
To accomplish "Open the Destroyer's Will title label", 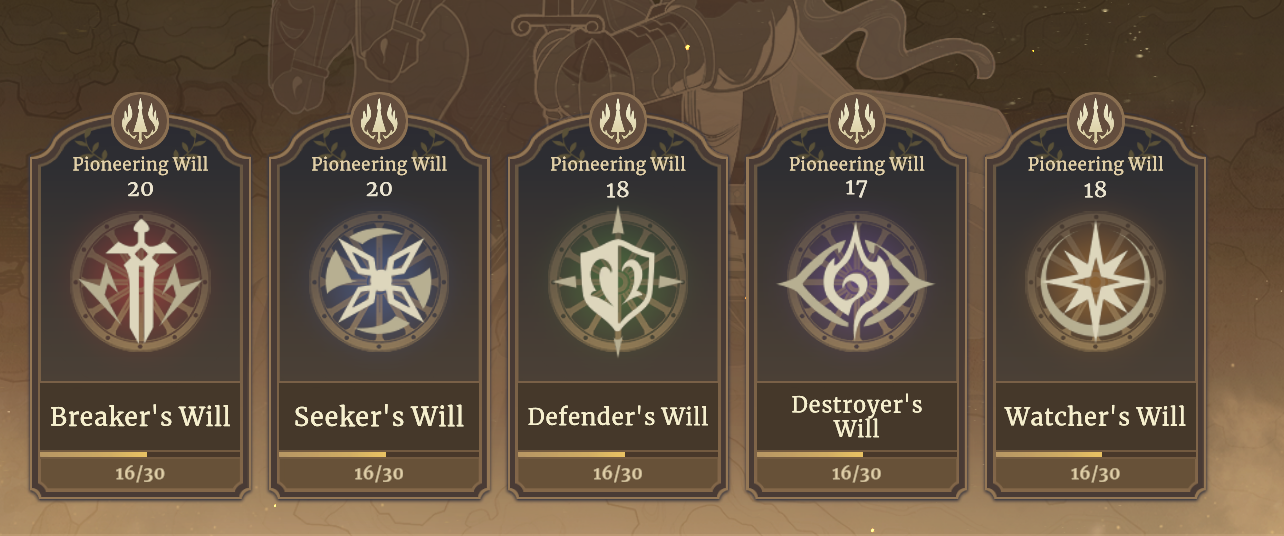I will (857, 416).
